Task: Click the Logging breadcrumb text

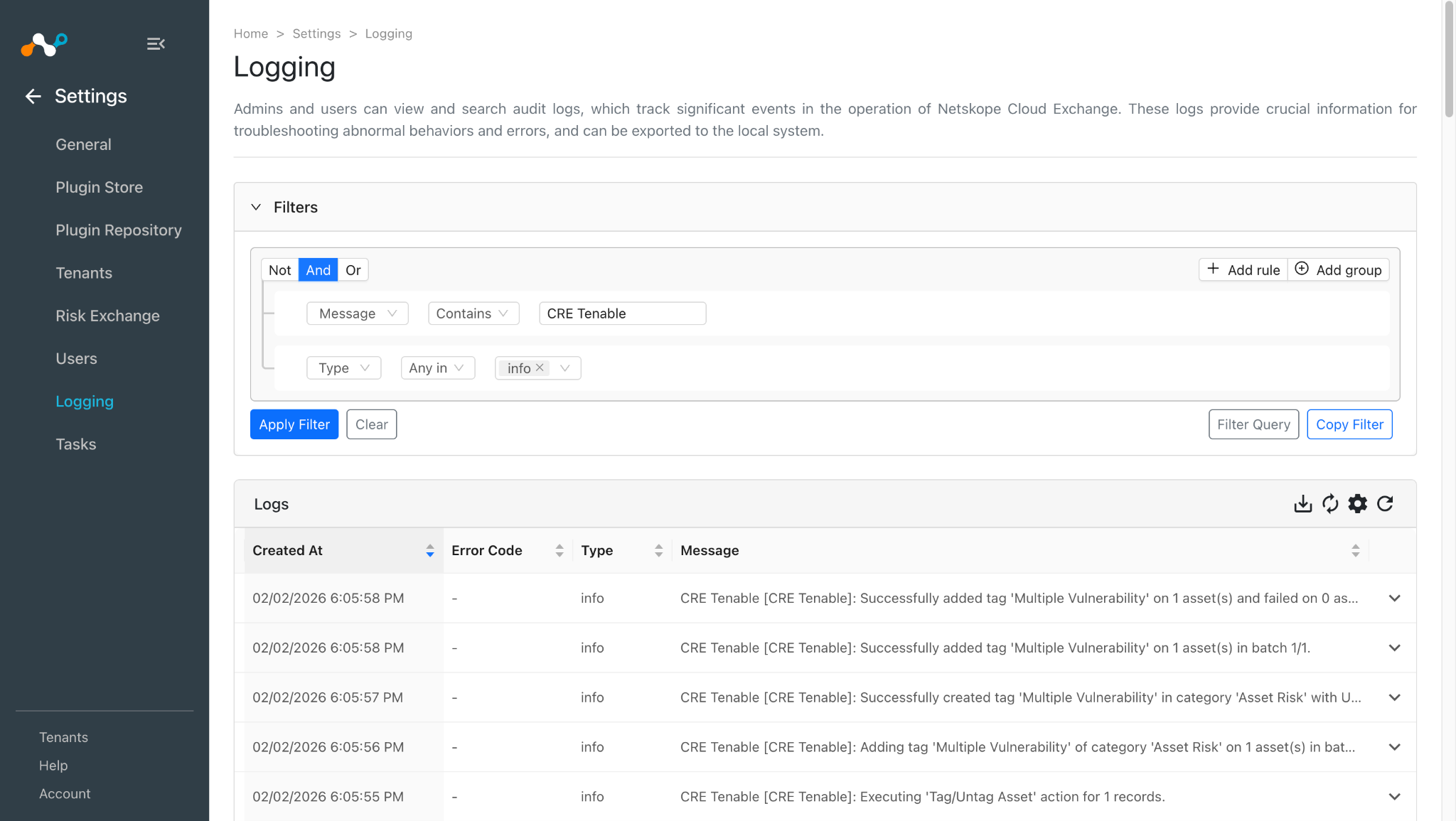Action: coord(389,34)
